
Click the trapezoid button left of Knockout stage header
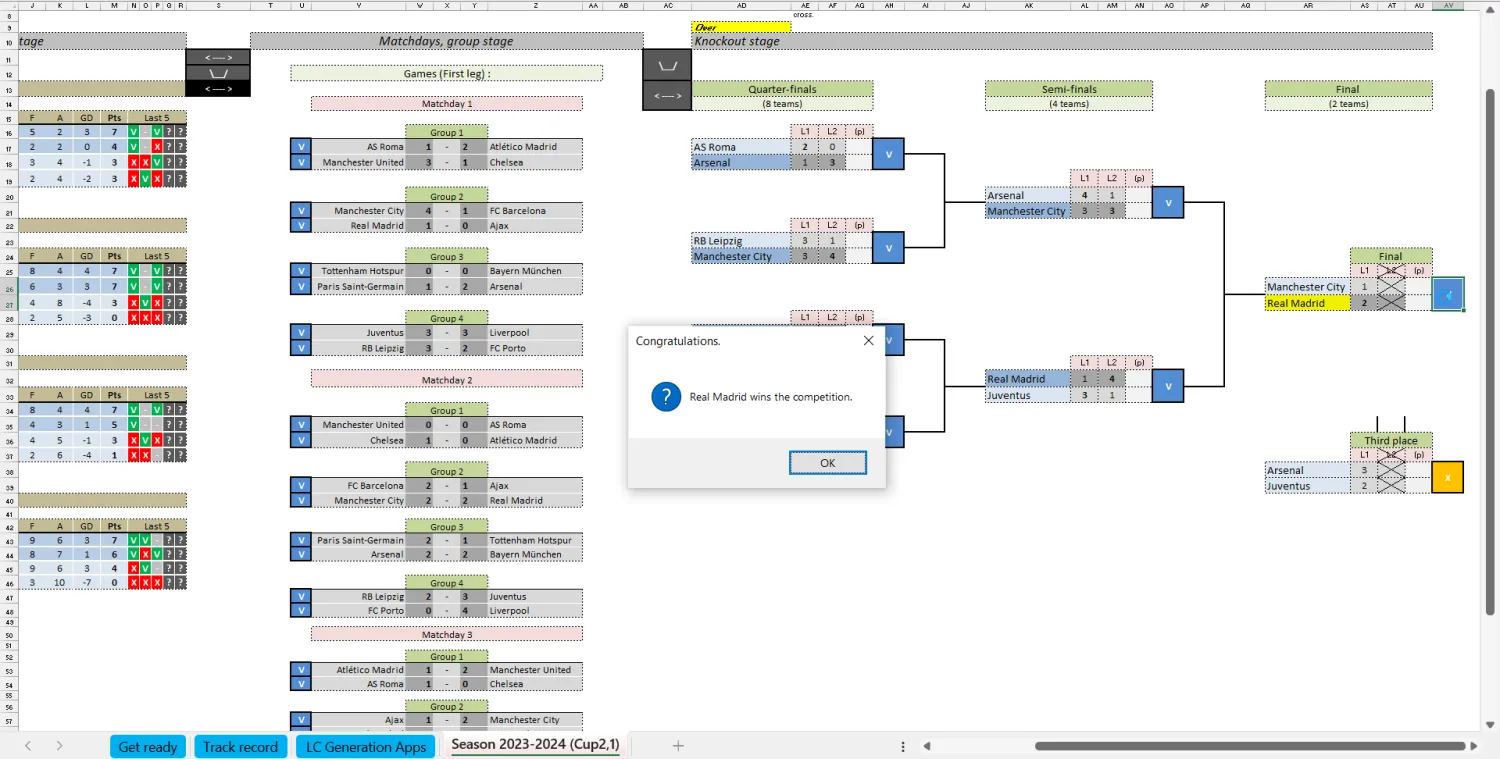click(x=666, y=65)
